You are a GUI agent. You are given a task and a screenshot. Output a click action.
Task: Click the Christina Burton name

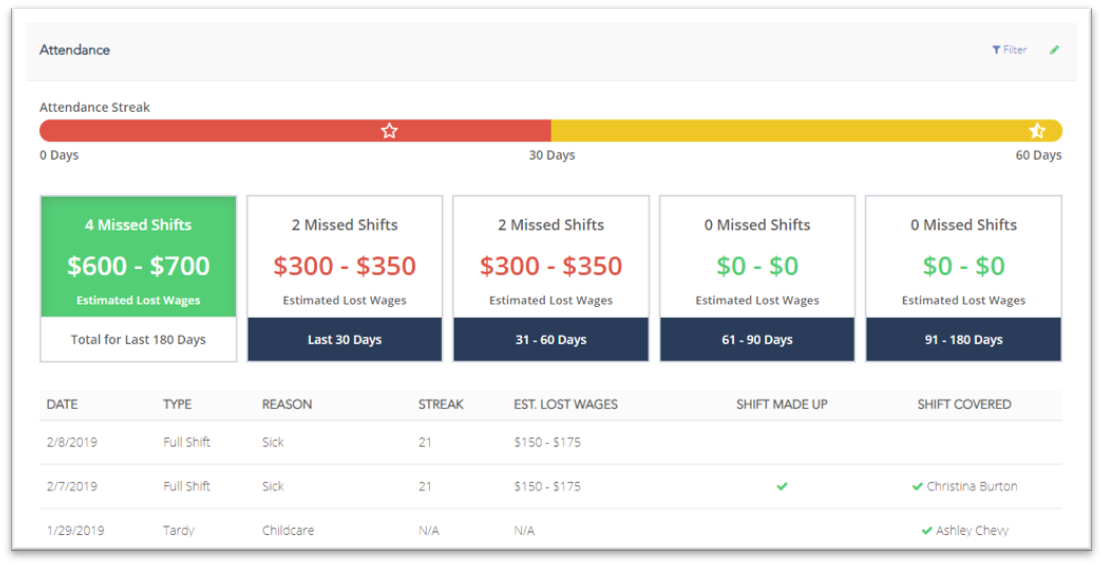click(972, 487)
